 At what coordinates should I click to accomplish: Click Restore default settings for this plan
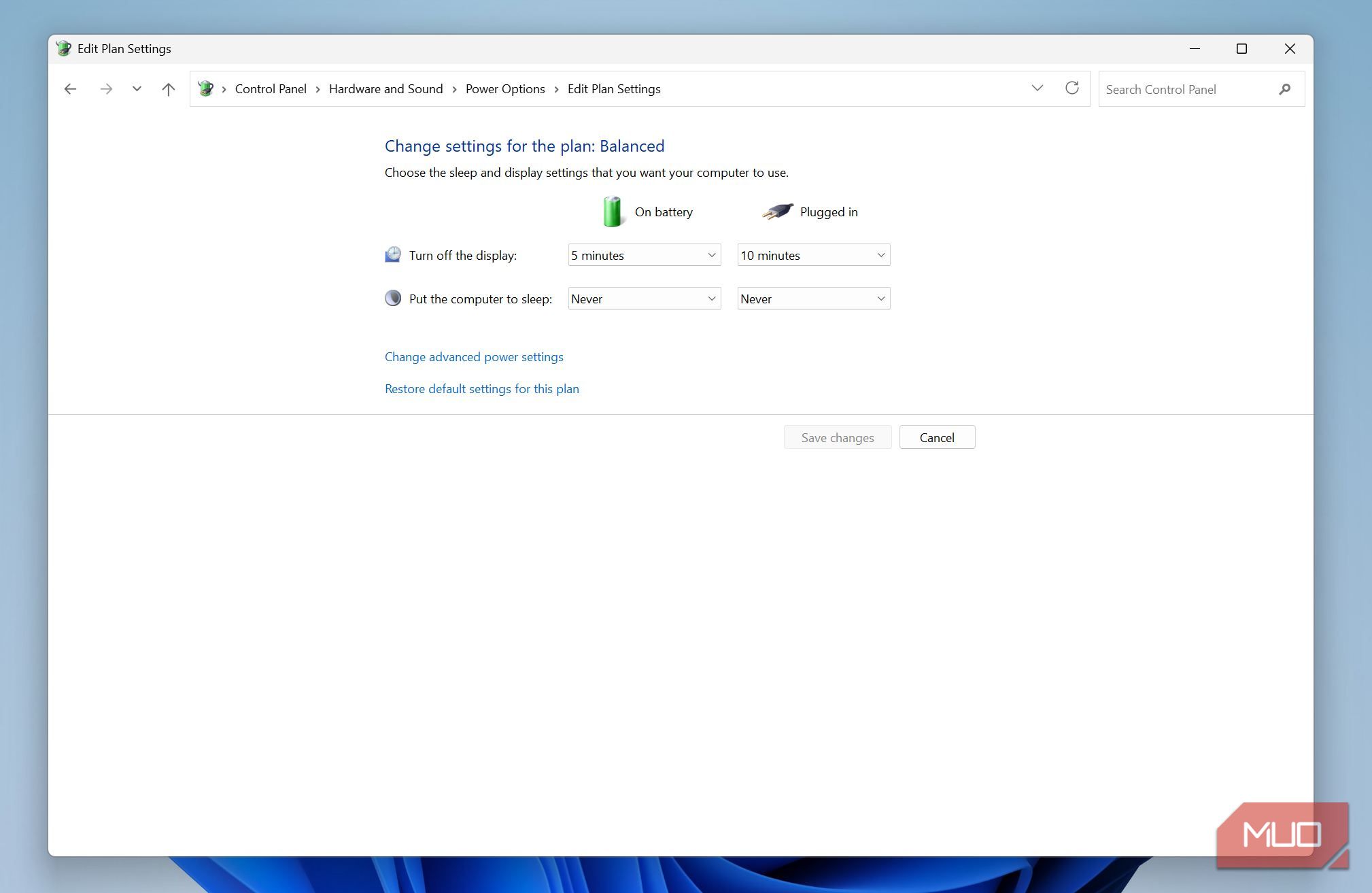[x=482, y=389]
